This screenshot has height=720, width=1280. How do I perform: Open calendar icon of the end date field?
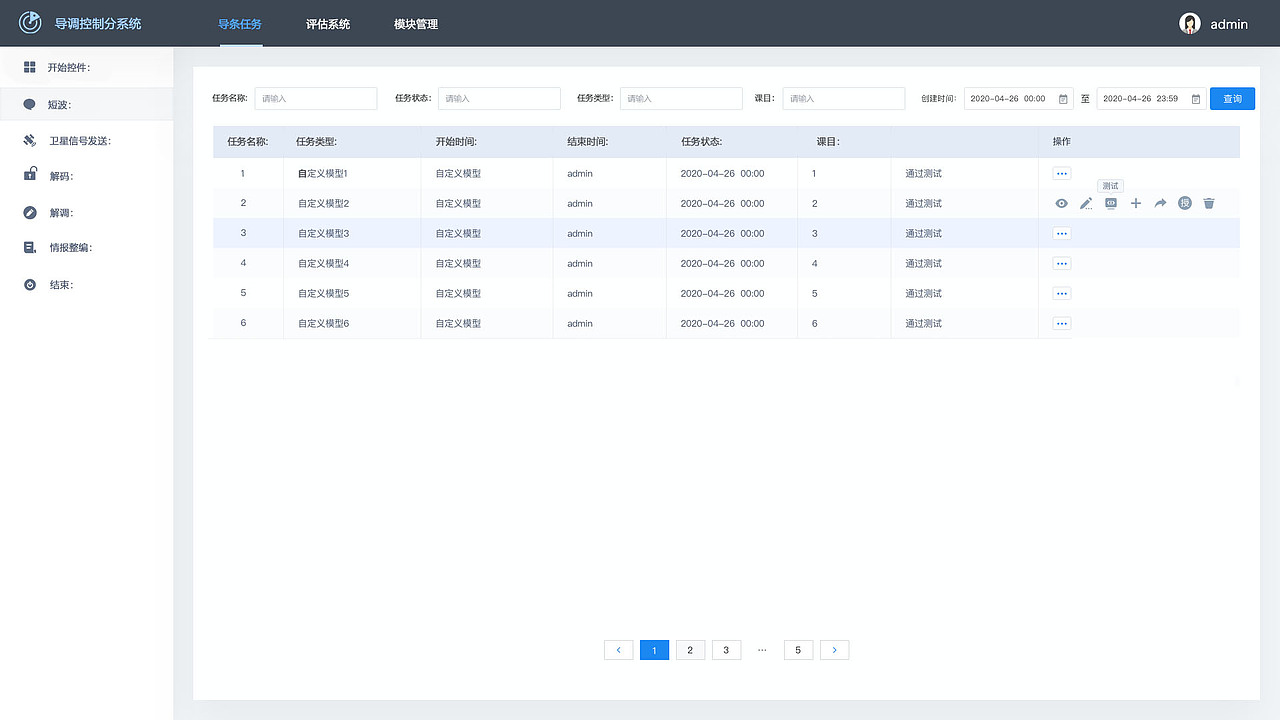(1196, 99)
